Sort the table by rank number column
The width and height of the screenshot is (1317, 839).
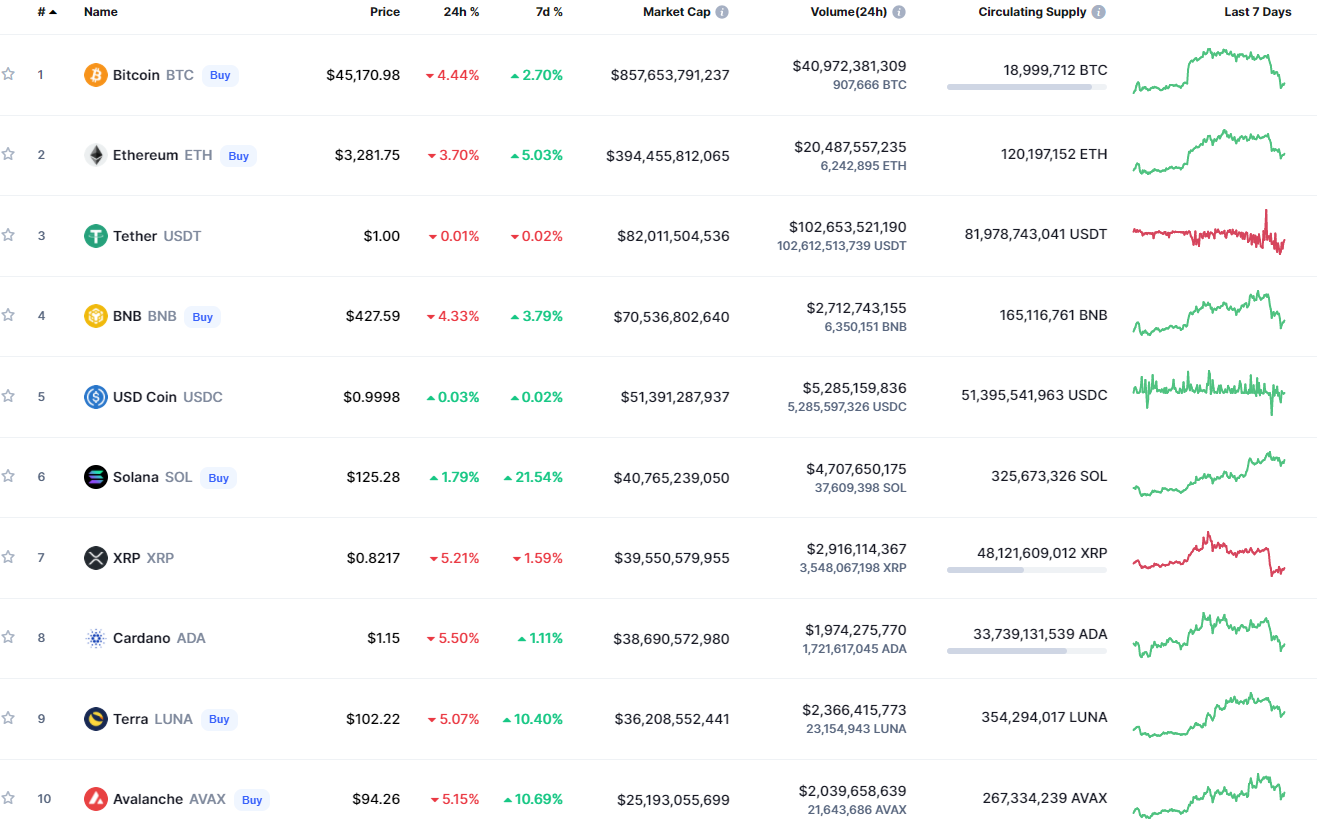46,12
